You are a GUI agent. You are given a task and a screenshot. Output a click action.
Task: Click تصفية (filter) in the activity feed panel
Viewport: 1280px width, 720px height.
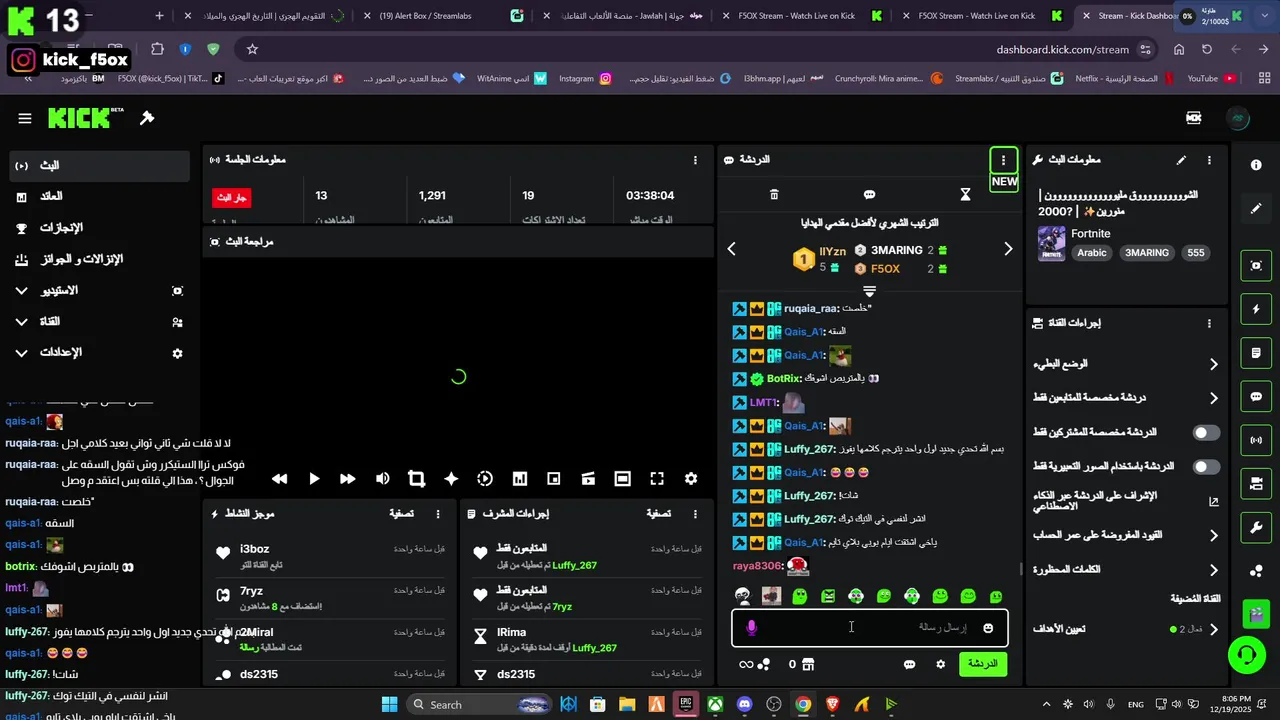[x=401, y=513]
